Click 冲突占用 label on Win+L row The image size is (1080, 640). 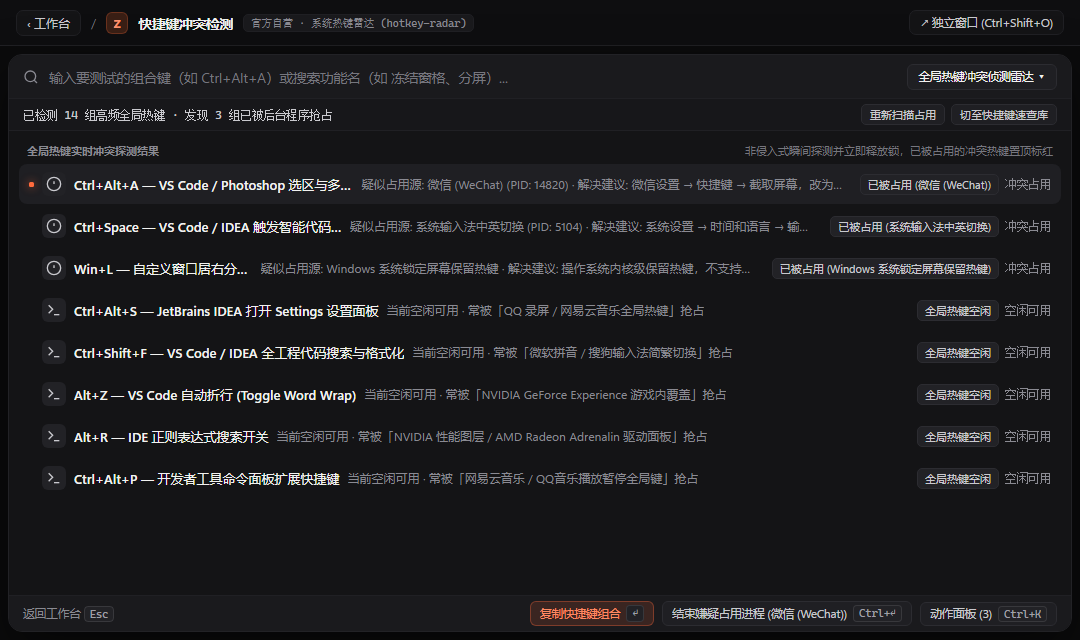(1027, 268)
